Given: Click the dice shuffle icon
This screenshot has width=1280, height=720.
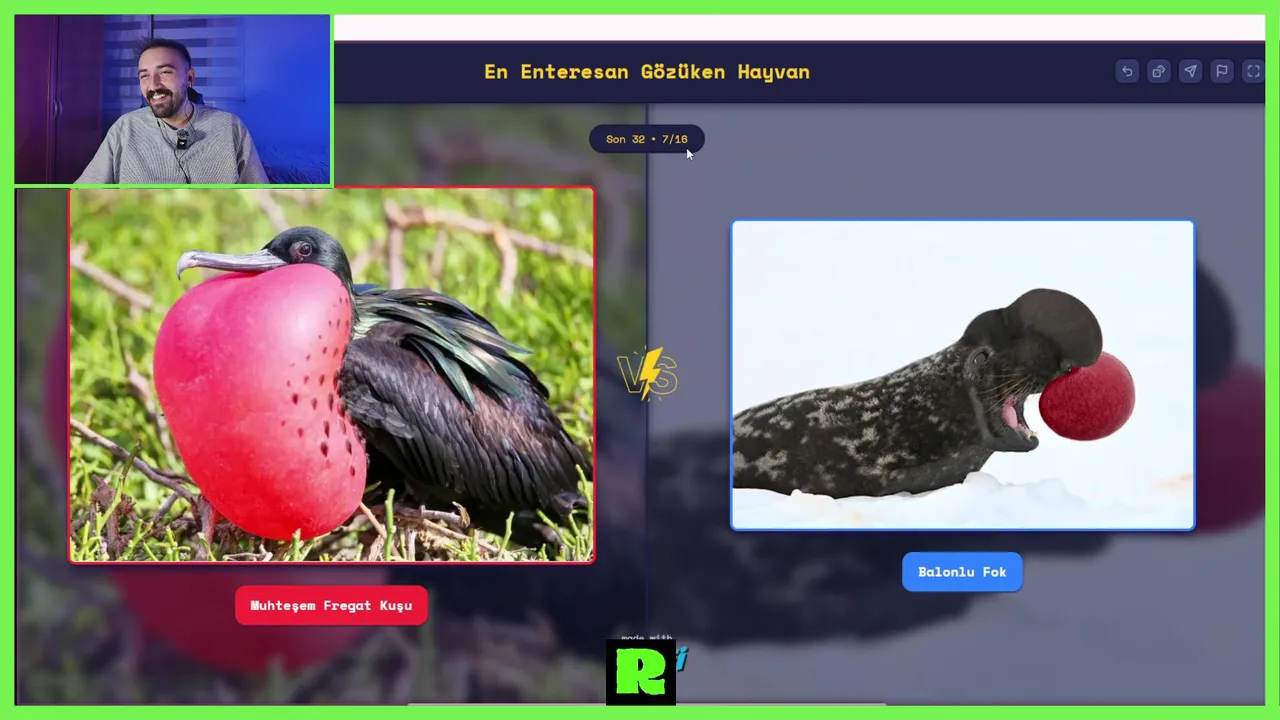Looking at the screenshot, I should [x=1158, y=71].
